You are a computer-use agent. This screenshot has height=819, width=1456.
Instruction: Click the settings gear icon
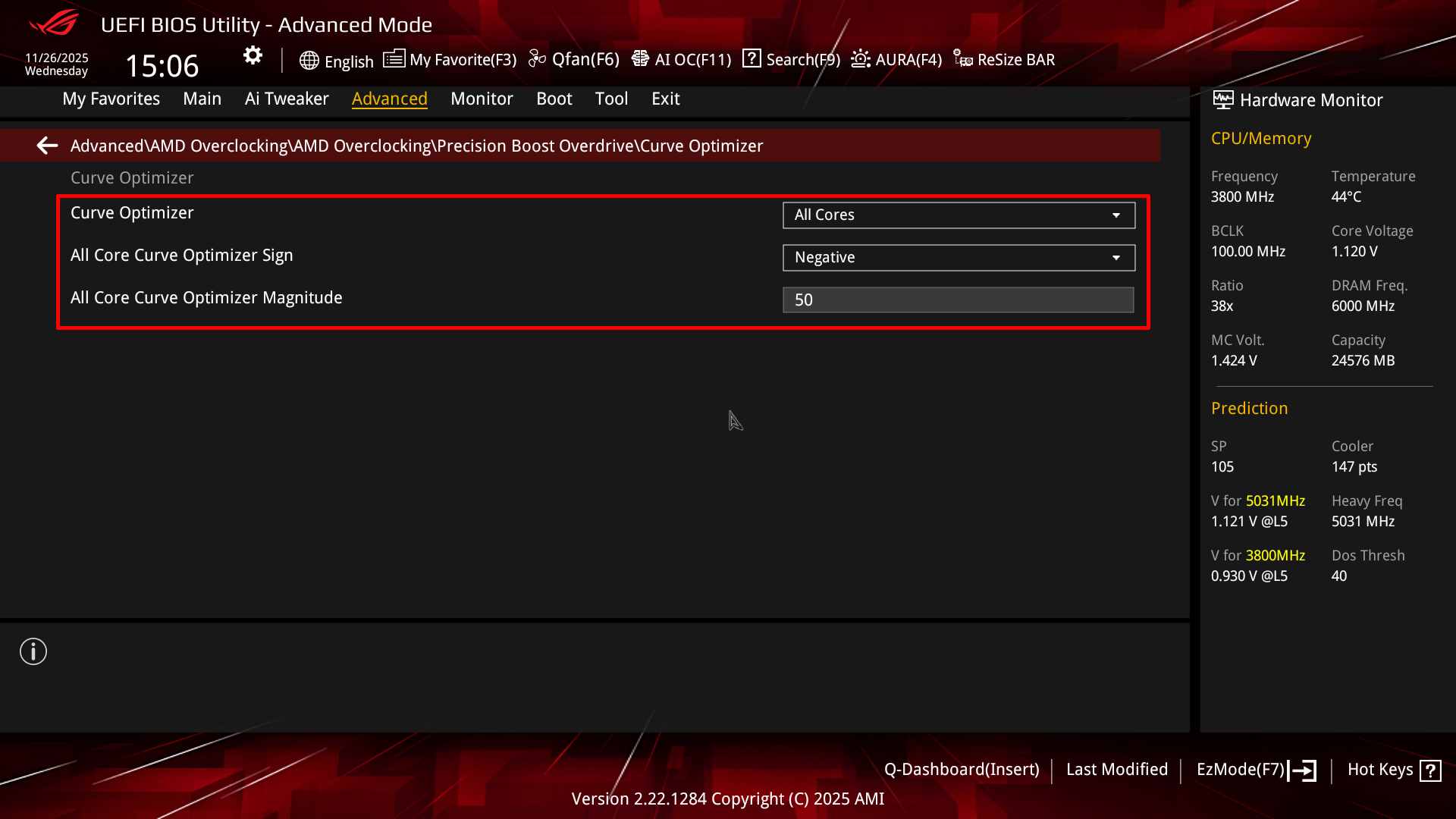253,55
